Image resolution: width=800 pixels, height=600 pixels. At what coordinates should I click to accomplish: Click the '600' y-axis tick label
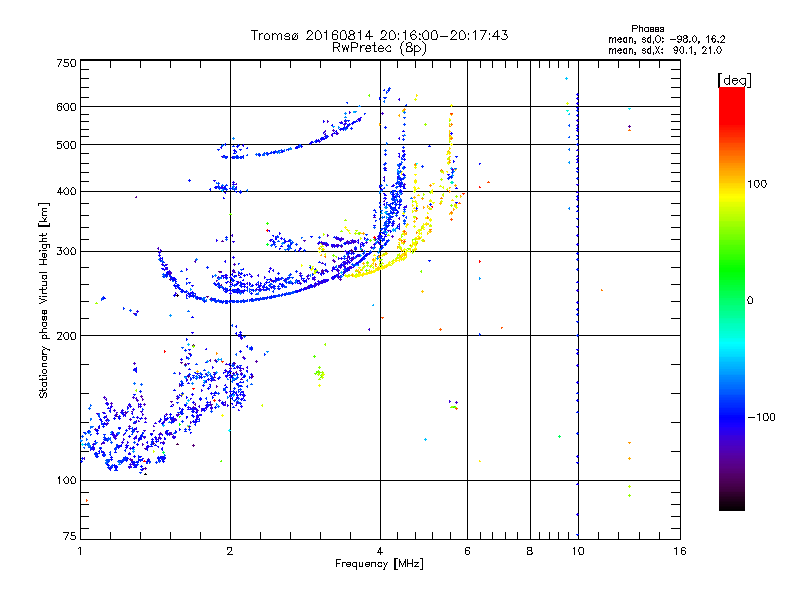[x=66, y=107]
